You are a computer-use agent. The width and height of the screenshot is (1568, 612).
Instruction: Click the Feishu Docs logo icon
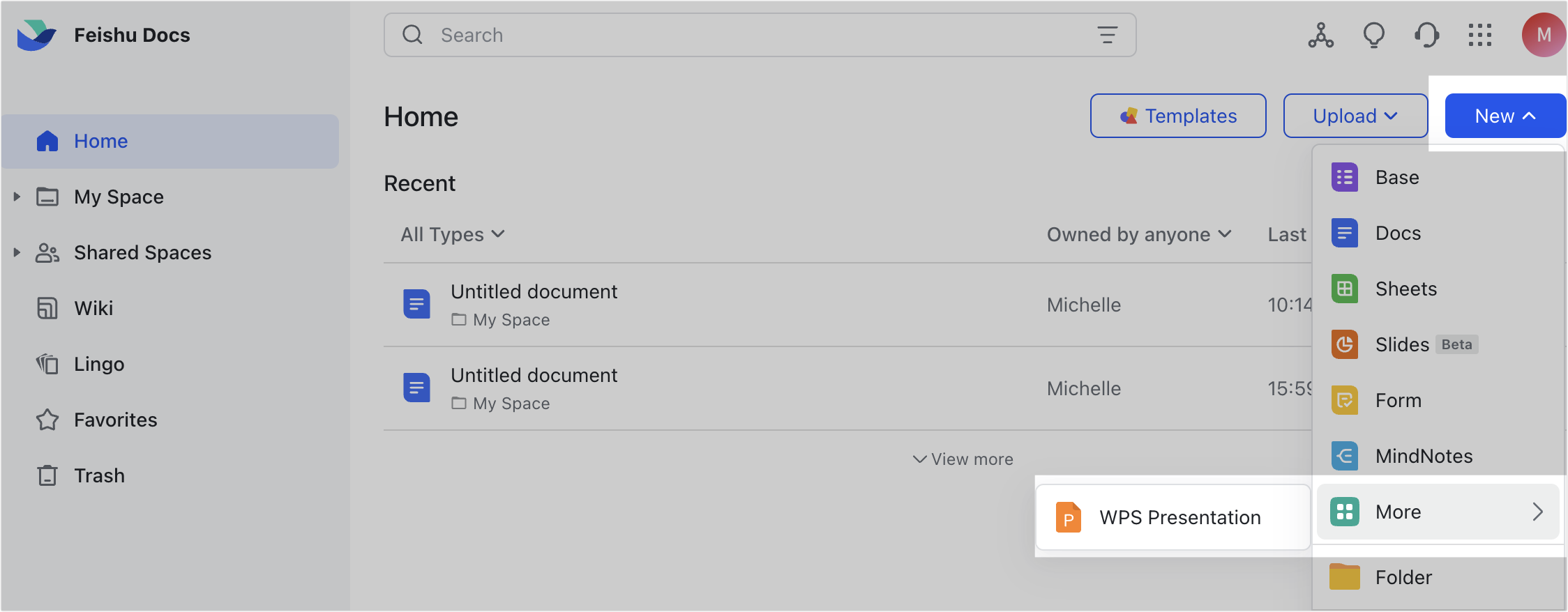pyautogui.click(x=36, y=35)
